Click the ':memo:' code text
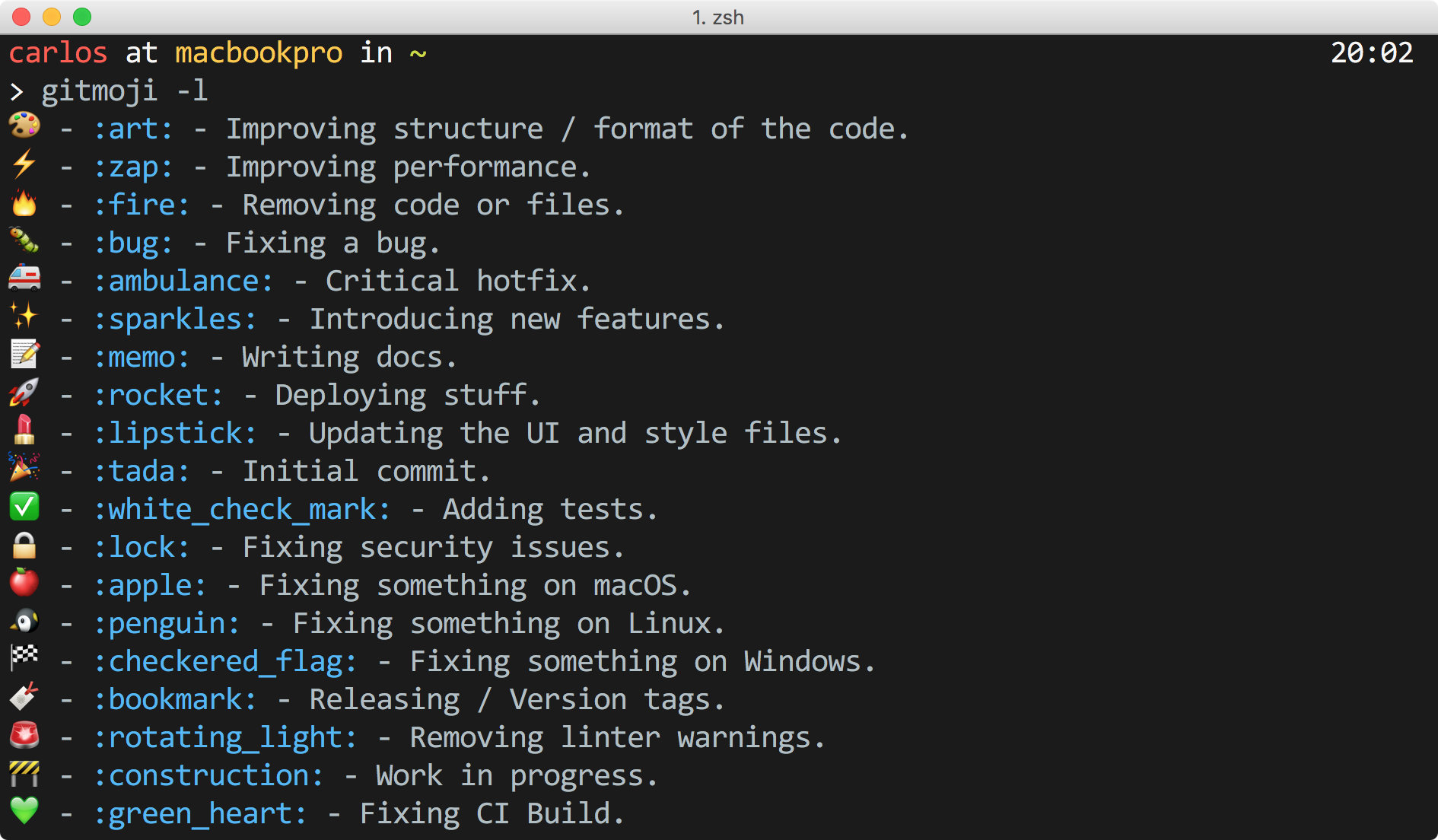This screenshot has height=840, width=1438. (142, 357)
